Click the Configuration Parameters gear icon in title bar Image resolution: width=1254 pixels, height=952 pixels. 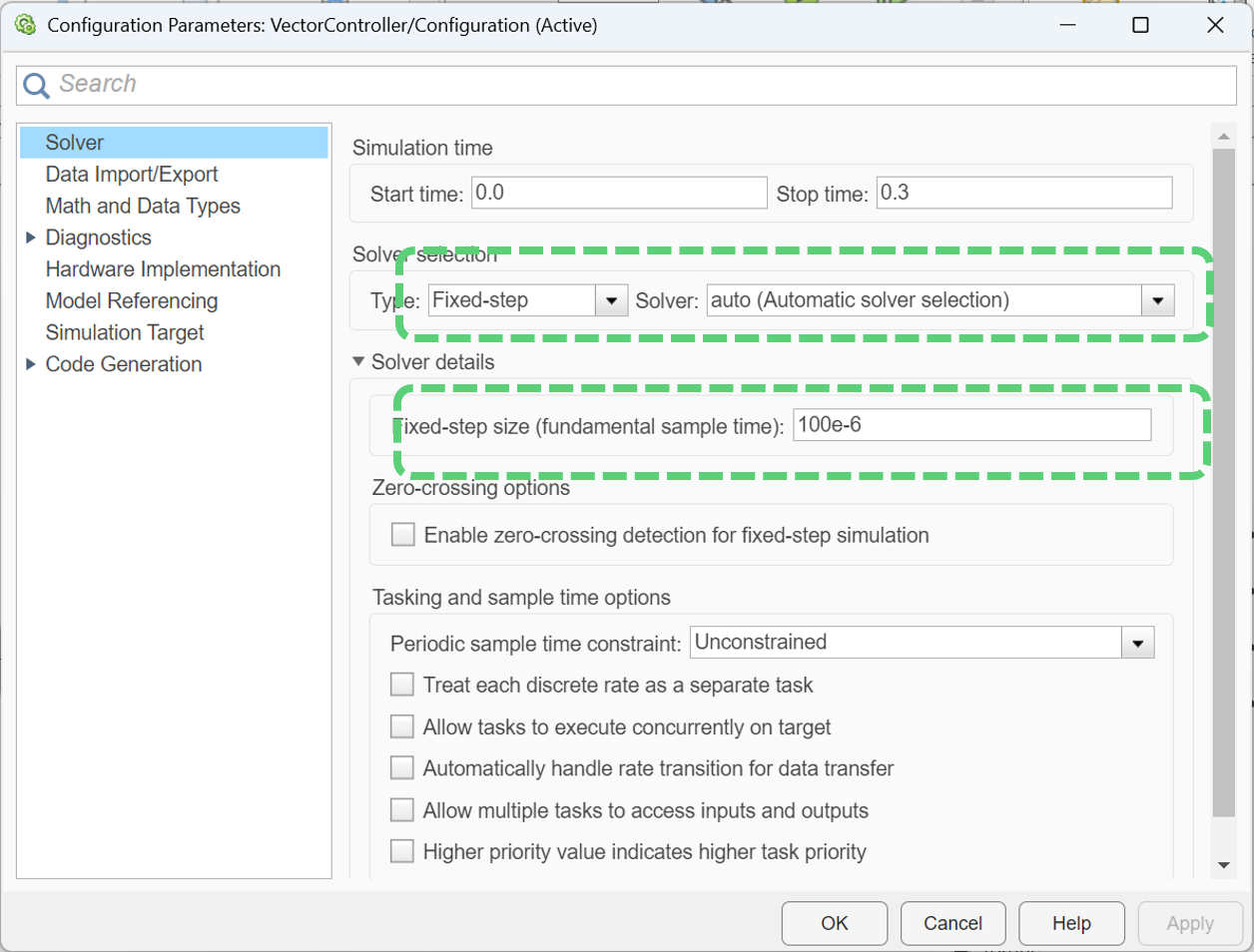tap(26, 25)
